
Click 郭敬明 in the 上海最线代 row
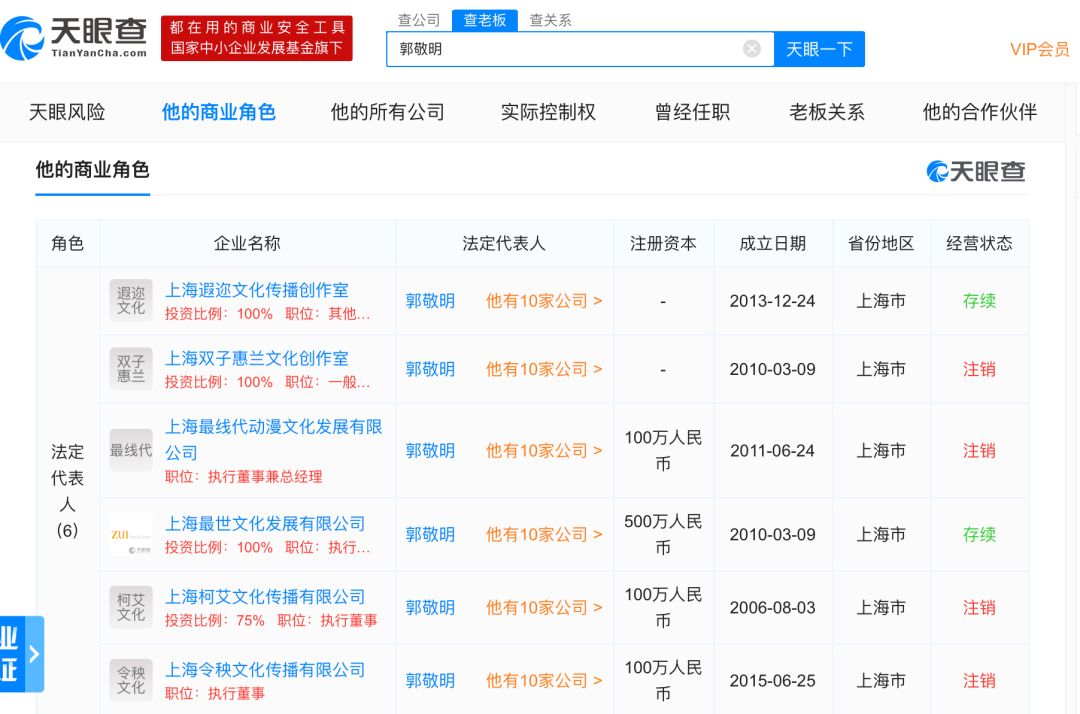(430, 450)
